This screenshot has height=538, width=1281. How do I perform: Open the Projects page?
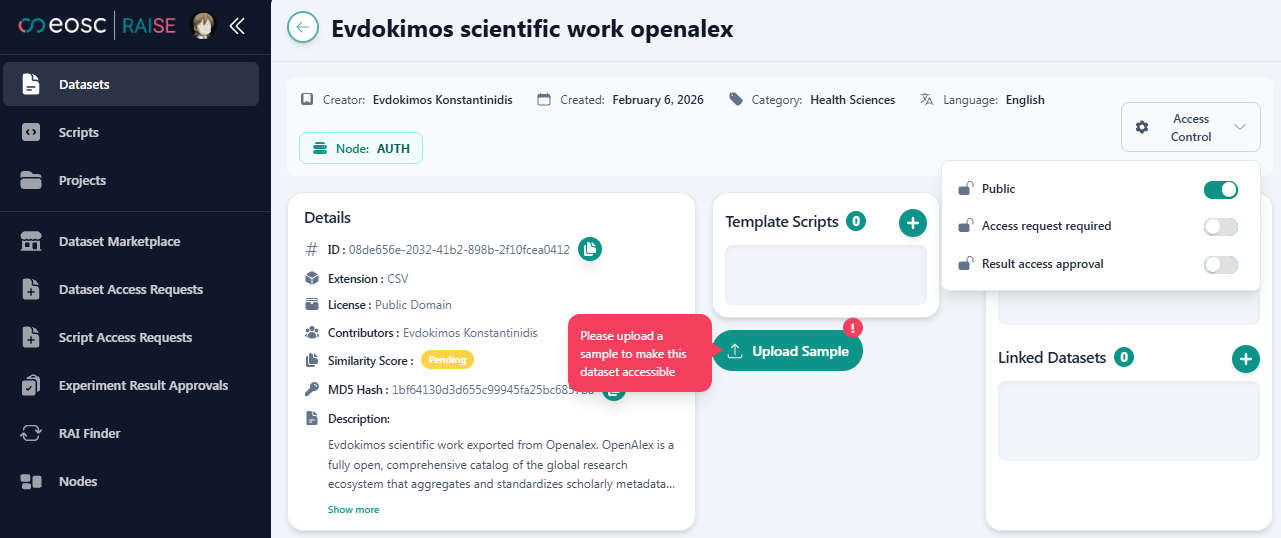pyautogui.click(x=82, y=181)
